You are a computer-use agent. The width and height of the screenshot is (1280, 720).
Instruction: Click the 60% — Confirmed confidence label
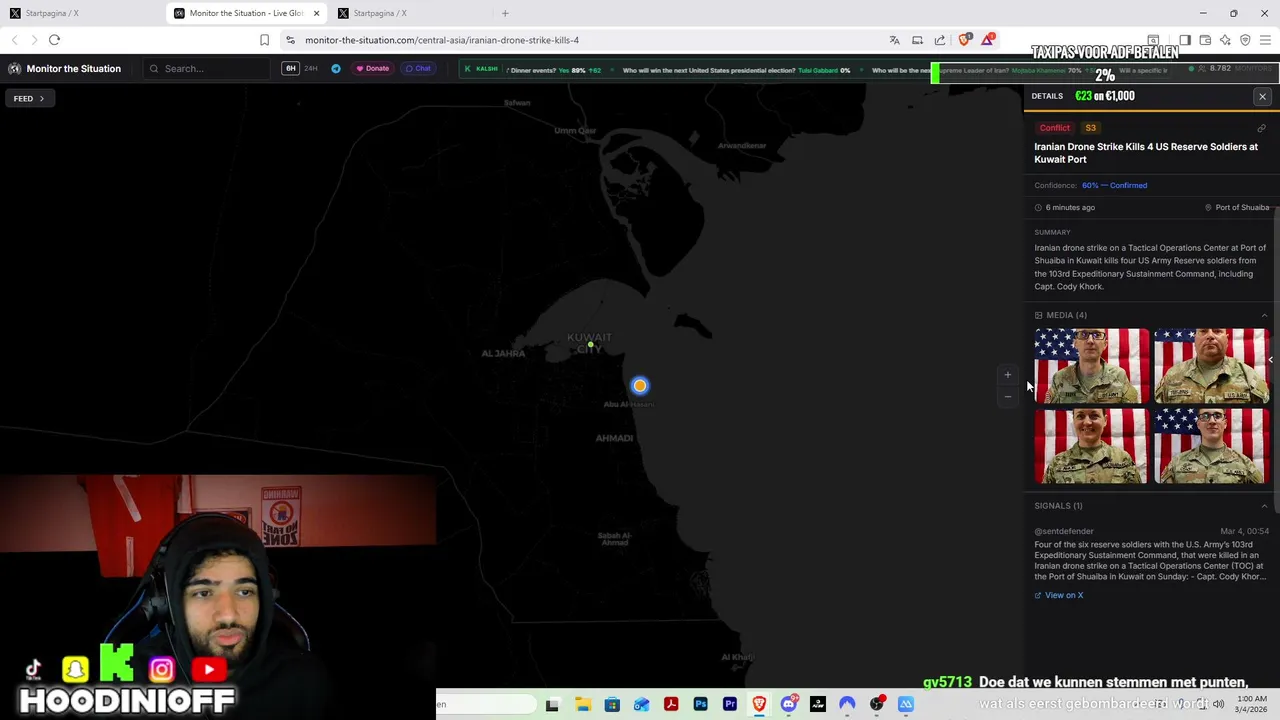(1114, 185)
